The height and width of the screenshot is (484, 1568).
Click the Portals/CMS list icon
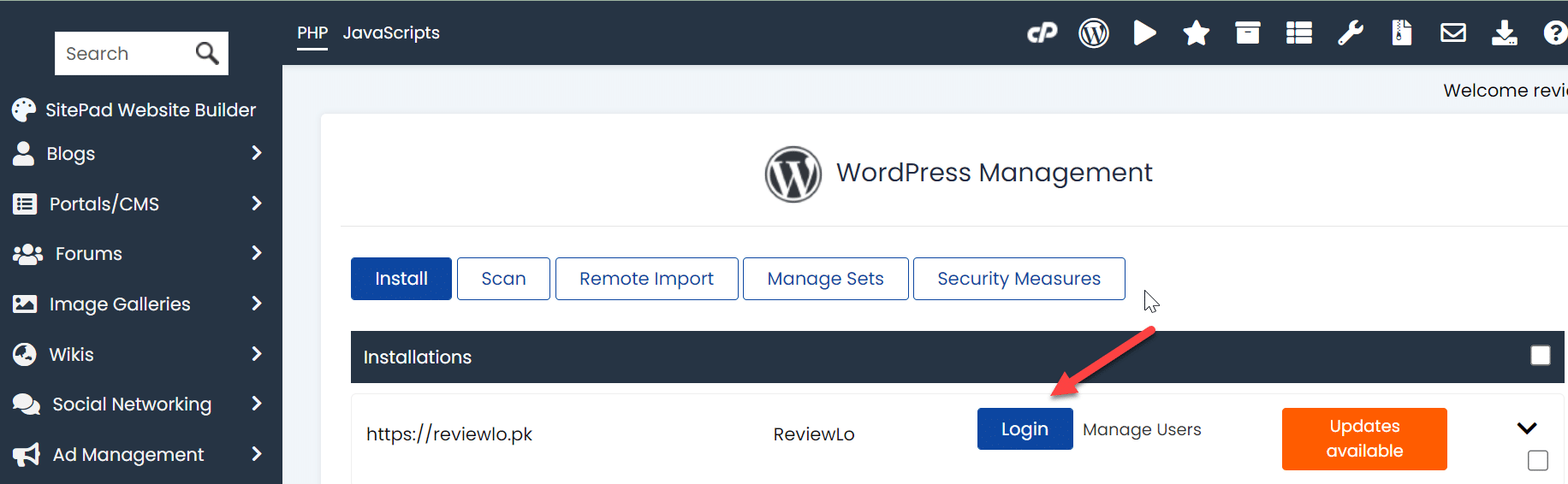(25, 204)
